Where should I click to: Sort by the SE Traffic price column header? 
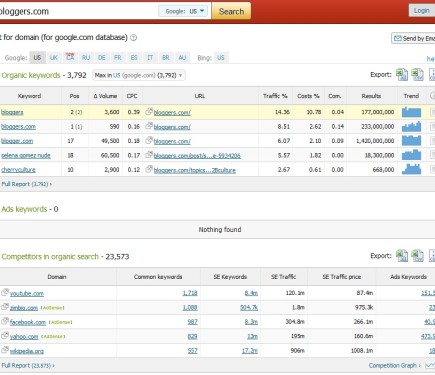[x=342, y=277]
